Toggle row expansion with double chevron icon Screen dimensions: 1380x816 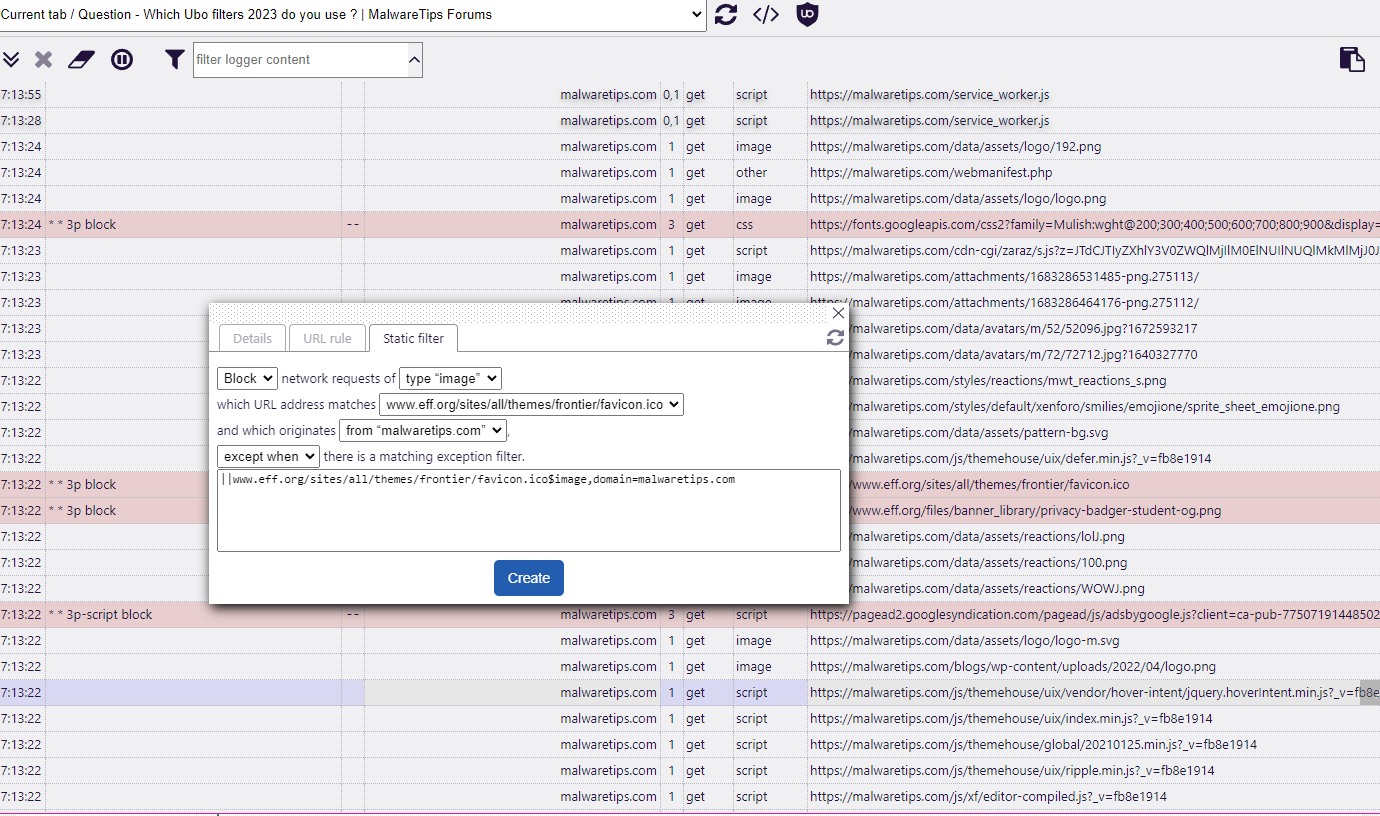(11, 60)
